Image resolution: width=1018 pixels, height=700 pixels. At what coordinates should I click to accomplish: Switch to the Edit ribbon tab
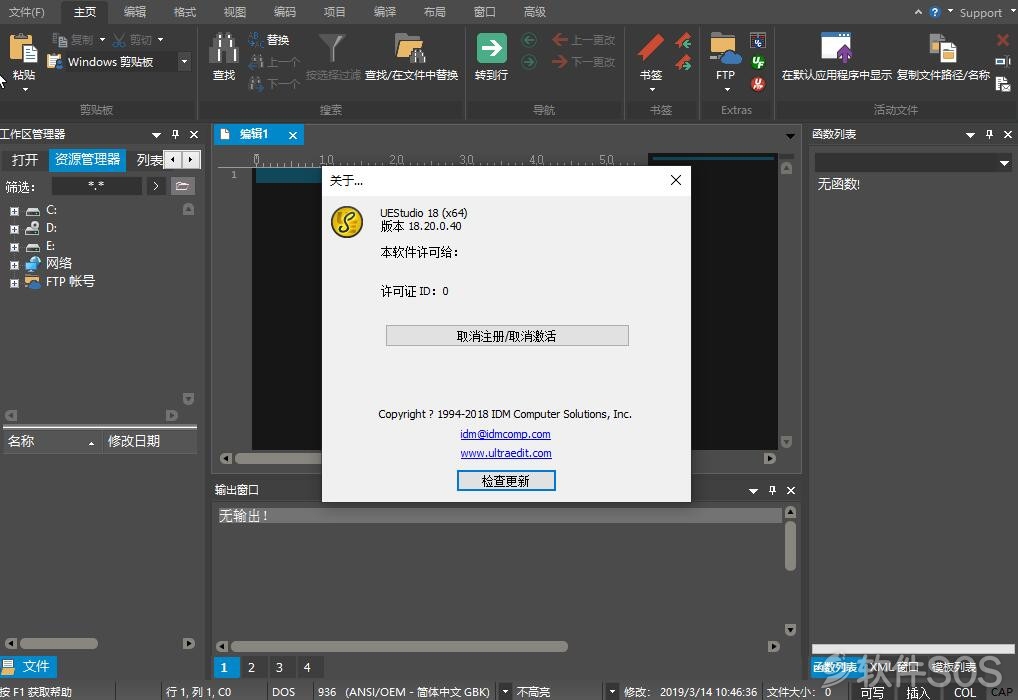[134, 12]
